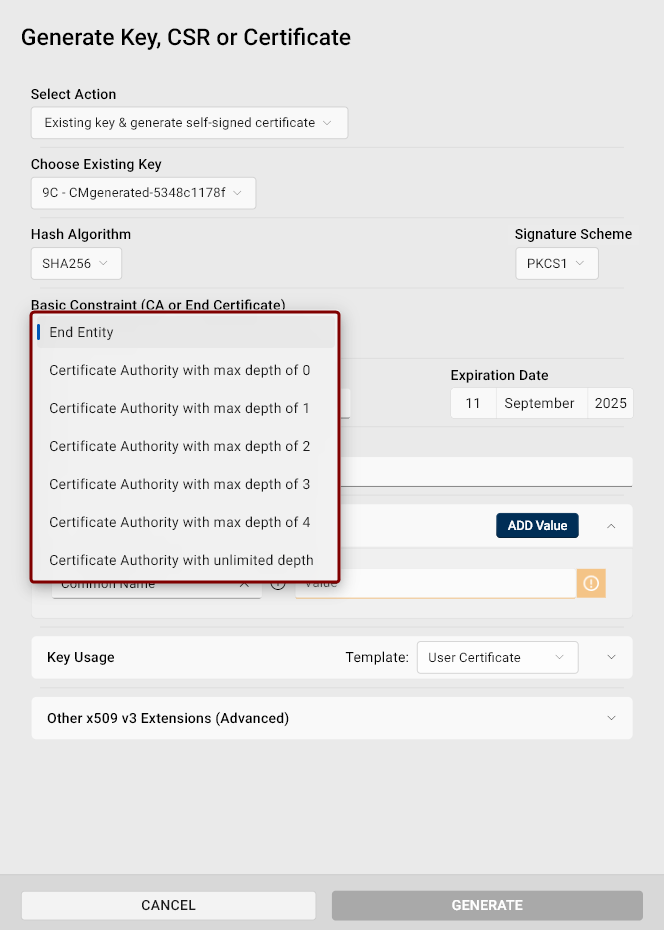Select End Entity option

(186, 332)
